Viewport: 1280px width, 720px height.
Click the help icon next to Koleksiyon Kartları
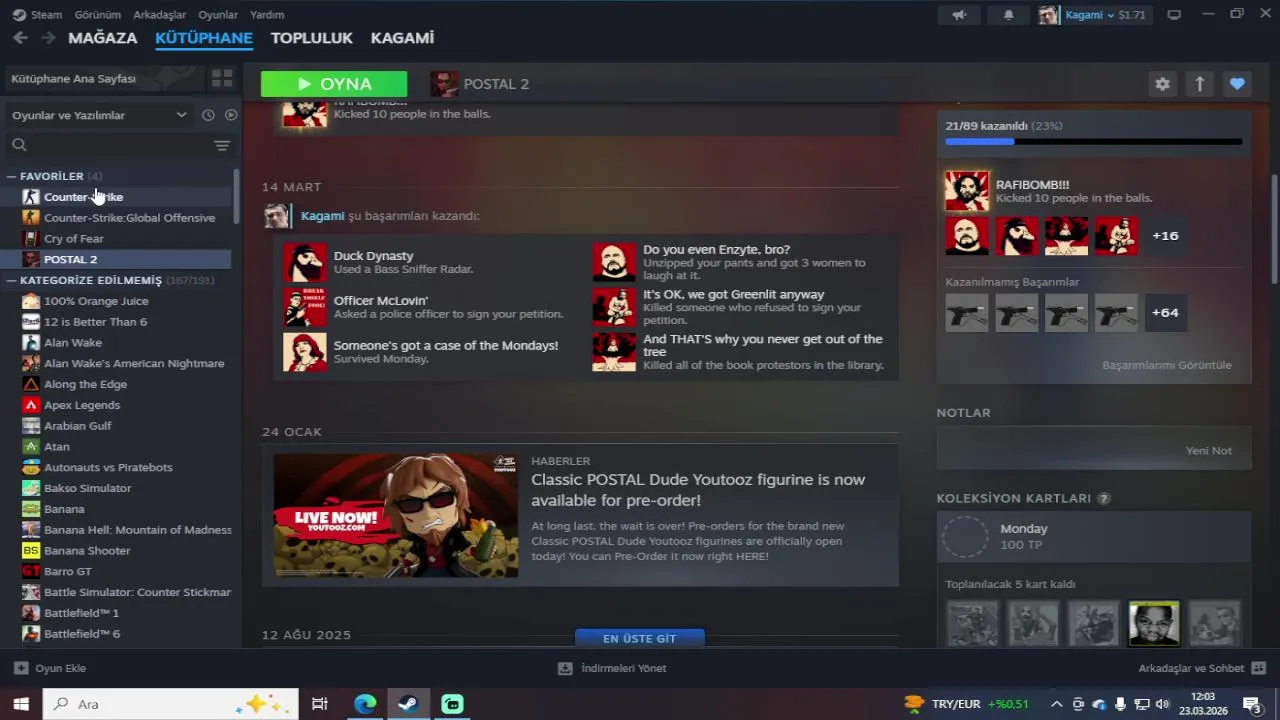point(1104,498)
